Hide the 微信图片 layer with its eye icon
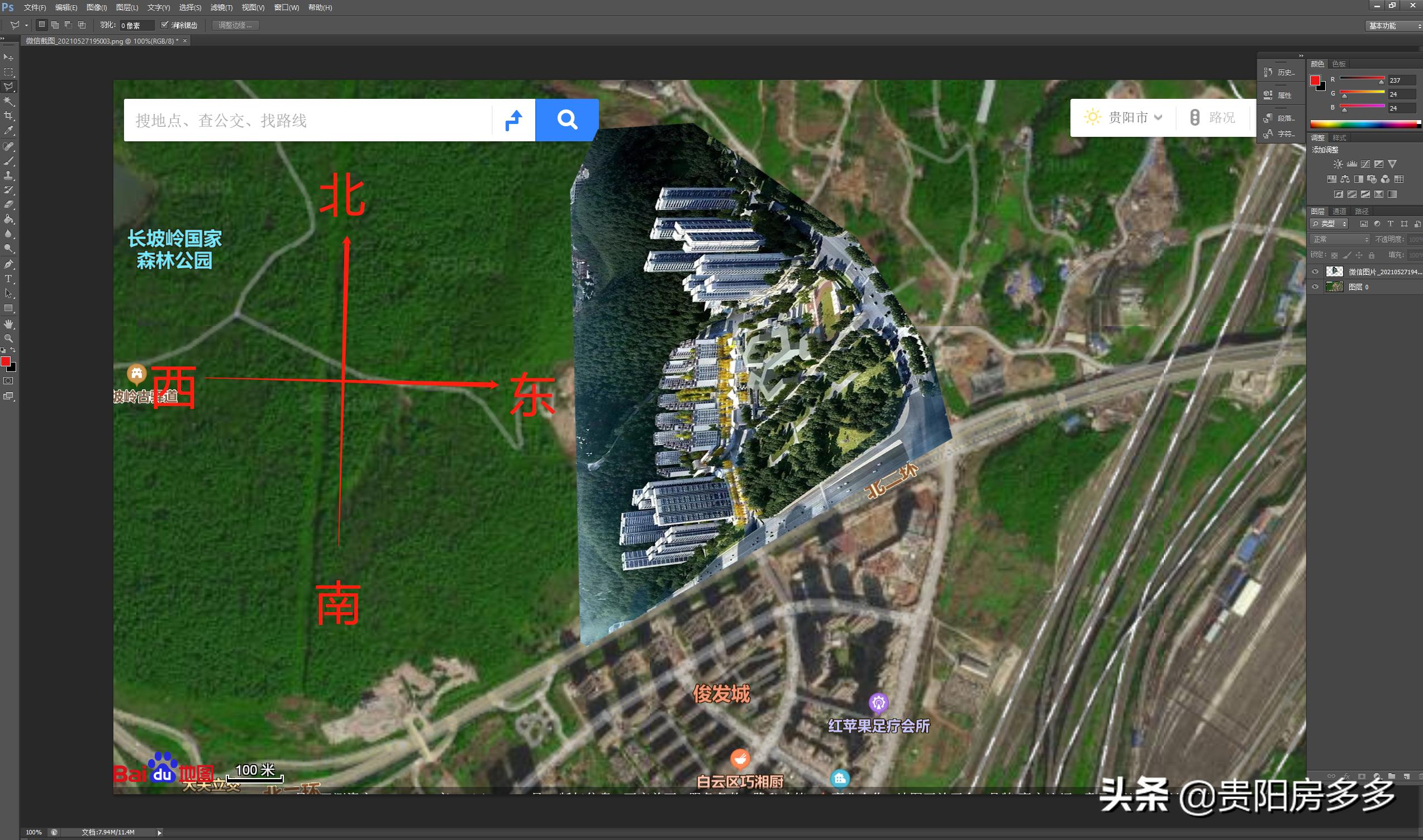This screenshot has width=1423, height=840. tap(1315, 271)
